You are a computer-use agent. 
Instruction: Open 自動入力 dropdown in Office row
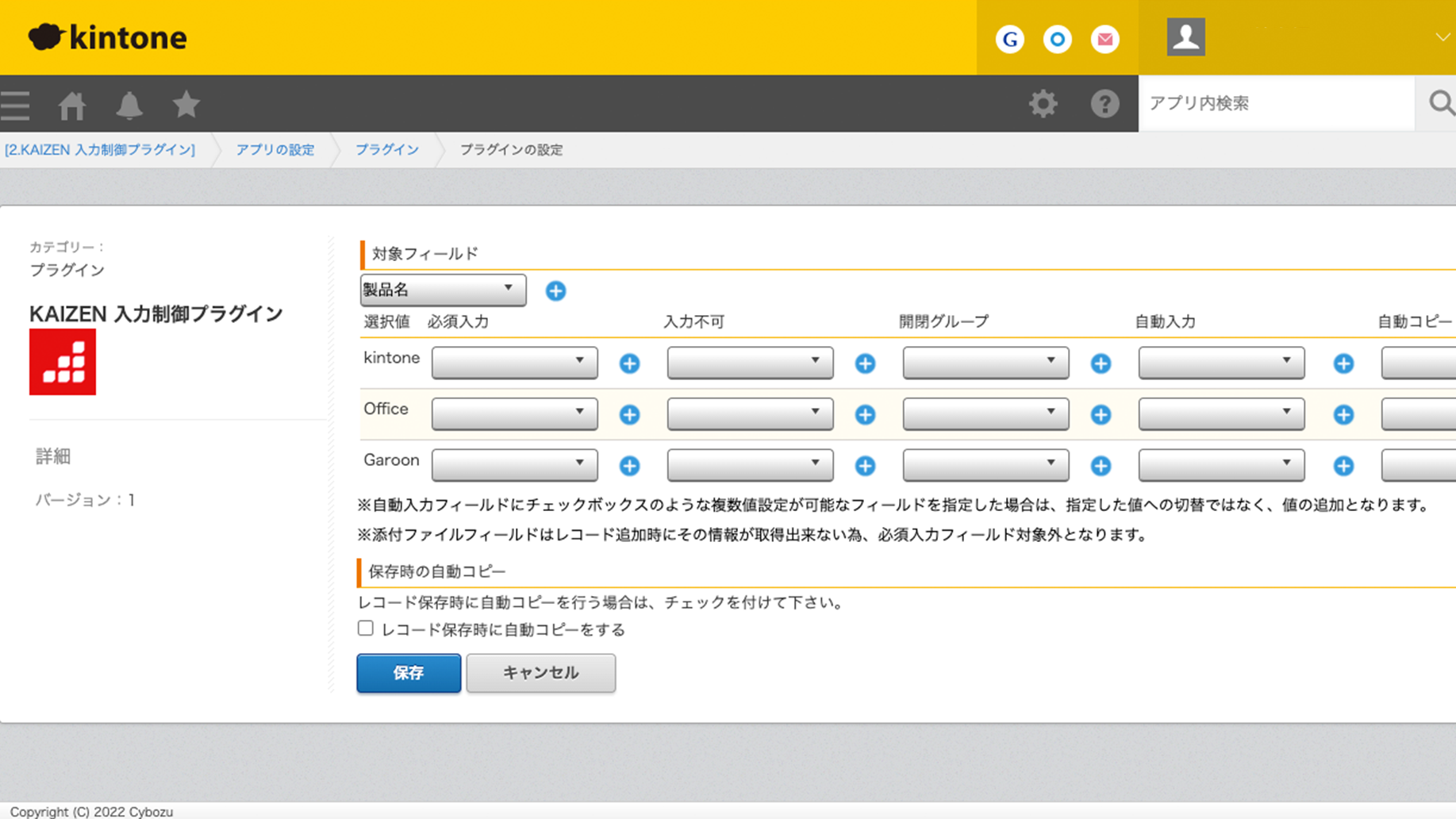point(1221,413)
